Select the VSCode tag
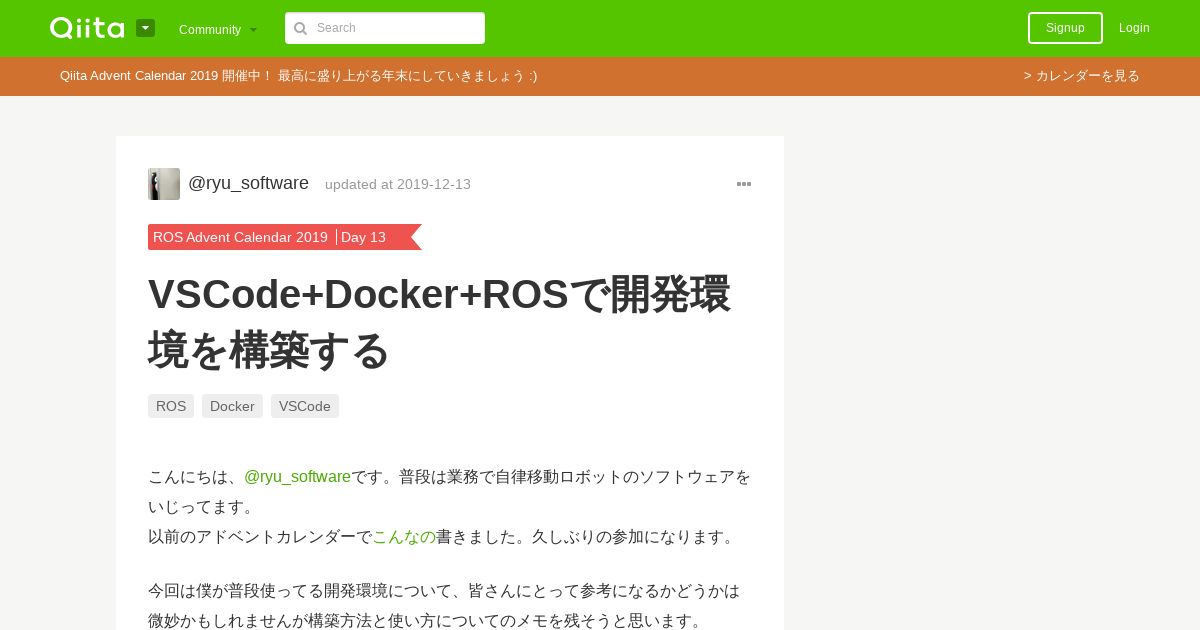 pos(305,406)
